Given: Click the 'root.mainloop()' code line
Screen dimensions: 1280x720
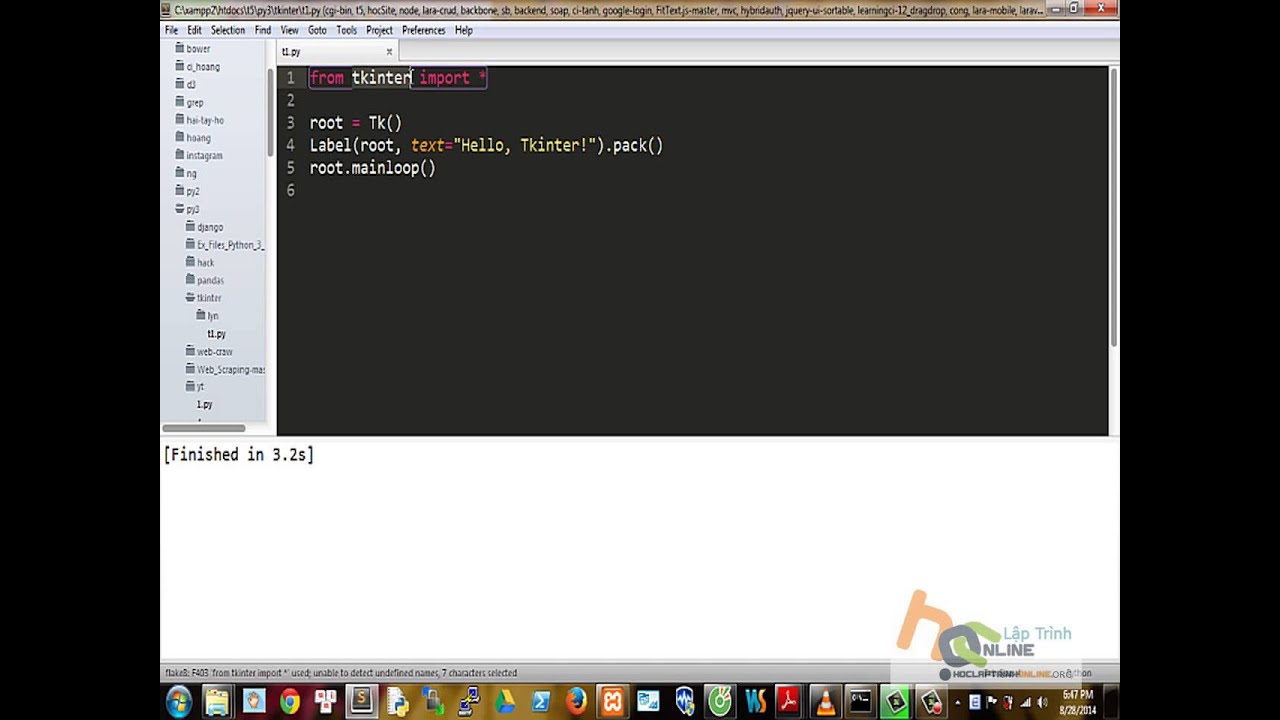Looking at the screenshot, I should coord(372,168).
